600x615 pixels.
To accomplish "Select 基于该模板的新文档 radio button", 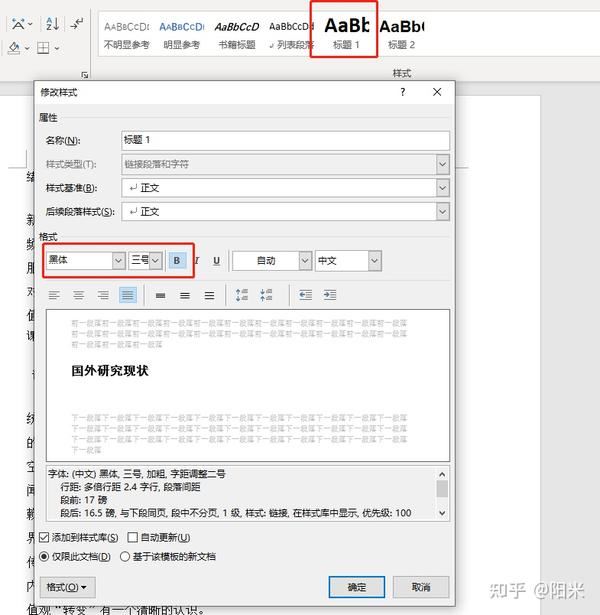I will (x=125, y=557).
